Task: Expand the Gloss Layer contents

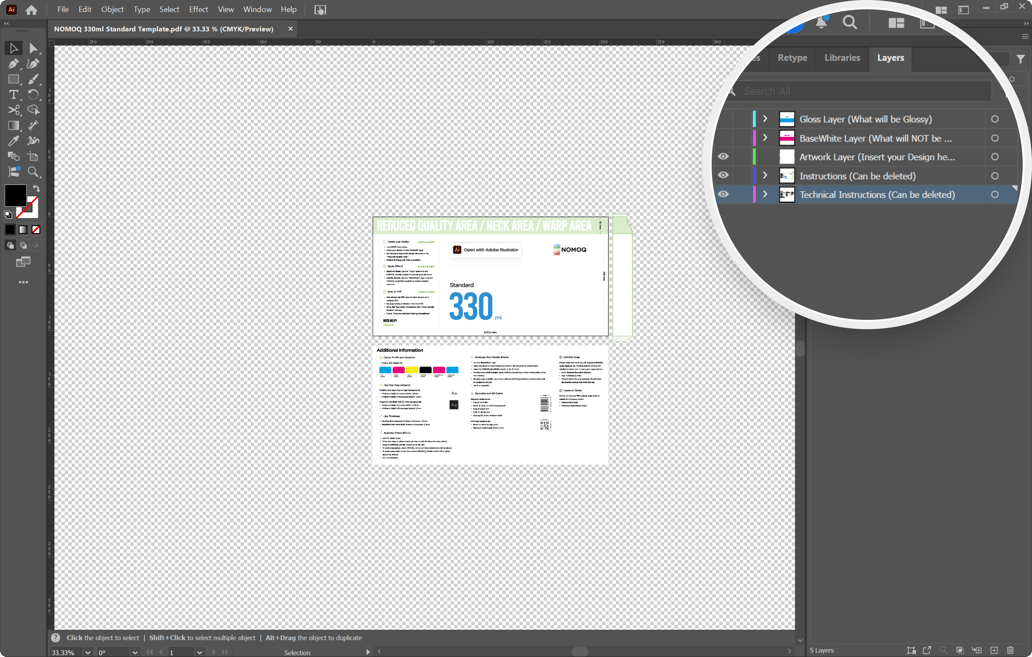Action: pyautogui.click(x=765, y=119)
